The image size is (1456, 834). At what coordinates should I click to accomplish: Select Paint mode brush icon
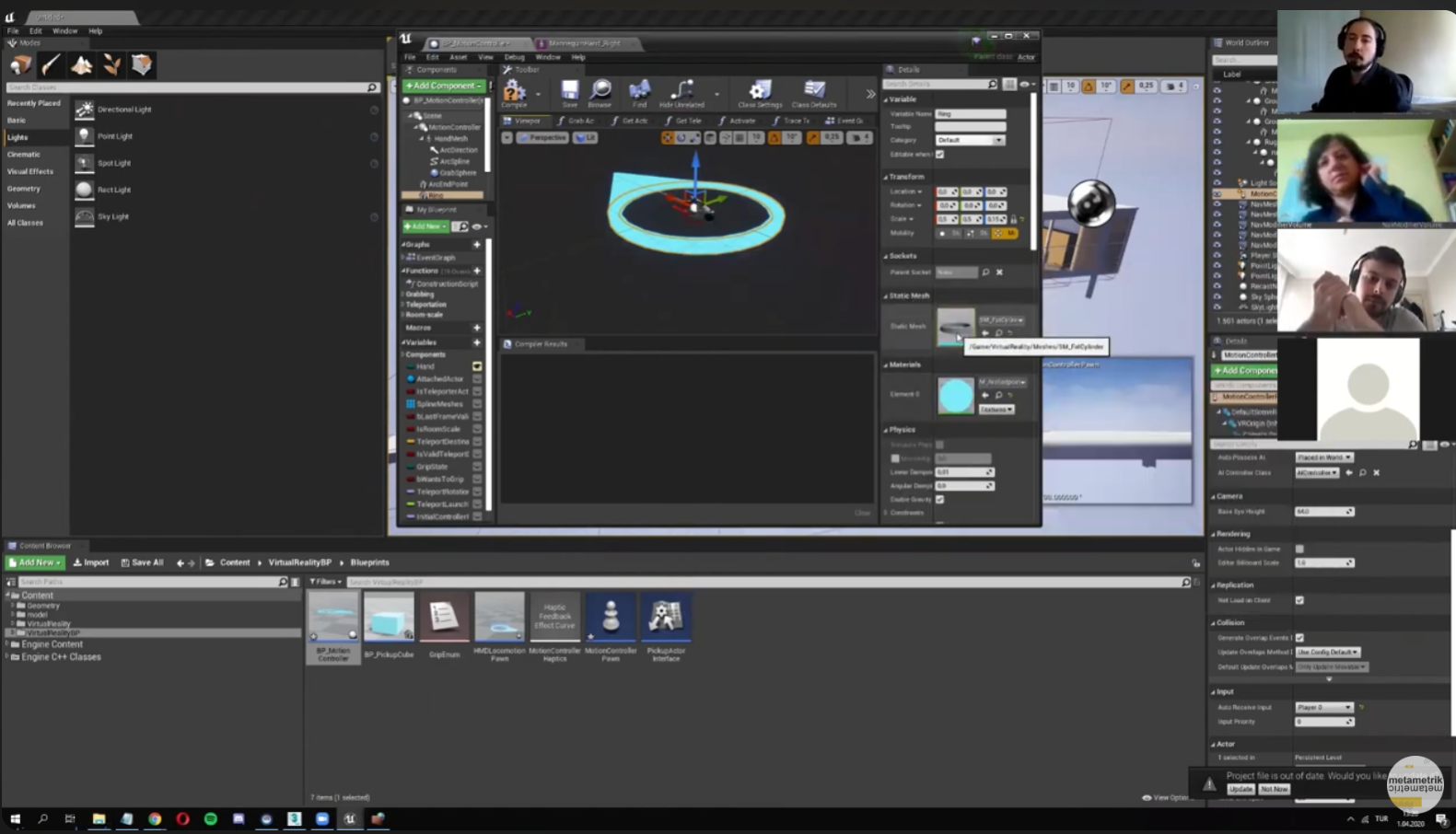tap(51, 64)
